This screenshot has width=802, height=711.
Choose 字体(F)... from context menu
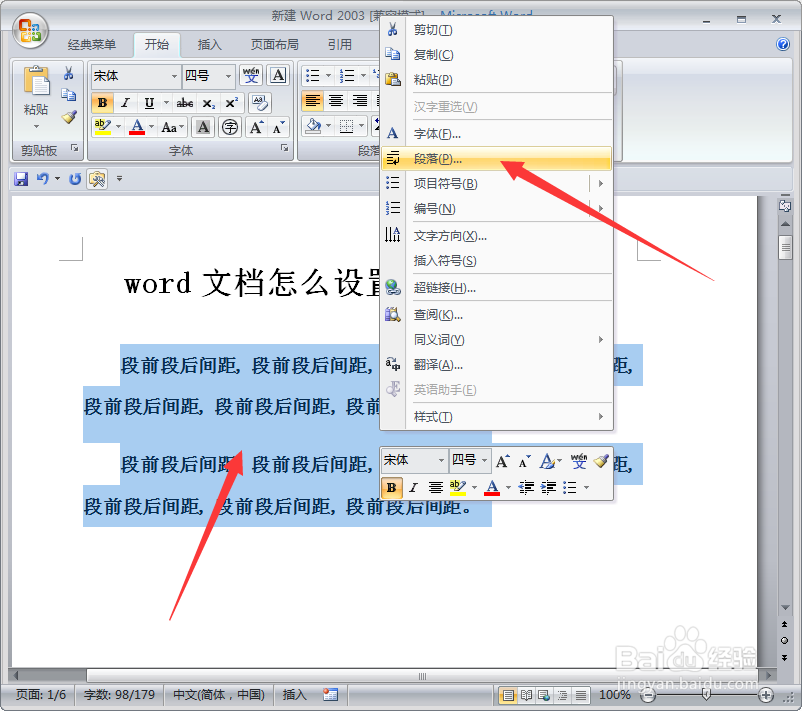click(496, 134)
